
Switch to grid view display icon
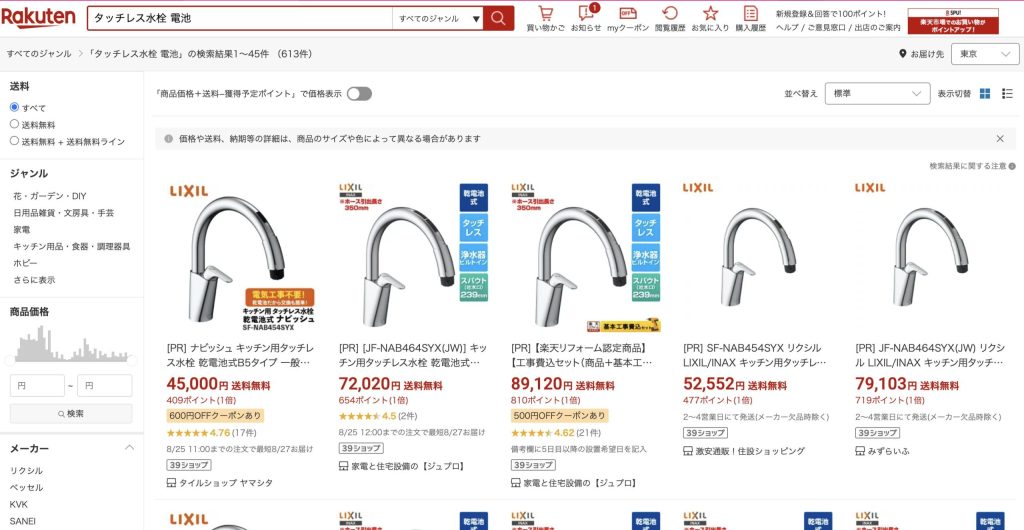pos(985,94)
